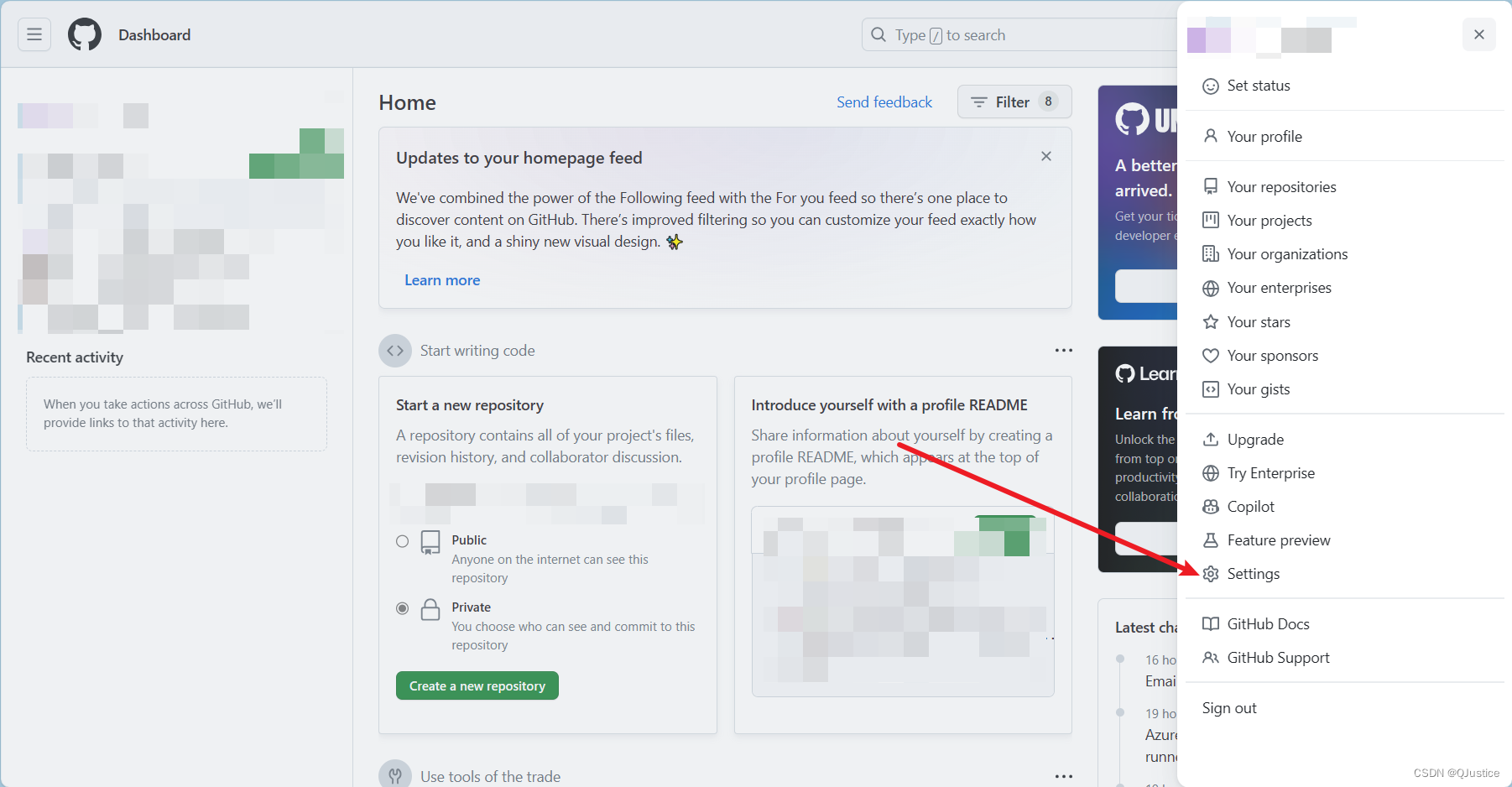Open options for the Start writing code section
The height and width of the screenshot is (787, 1512).
[1063, 350]
